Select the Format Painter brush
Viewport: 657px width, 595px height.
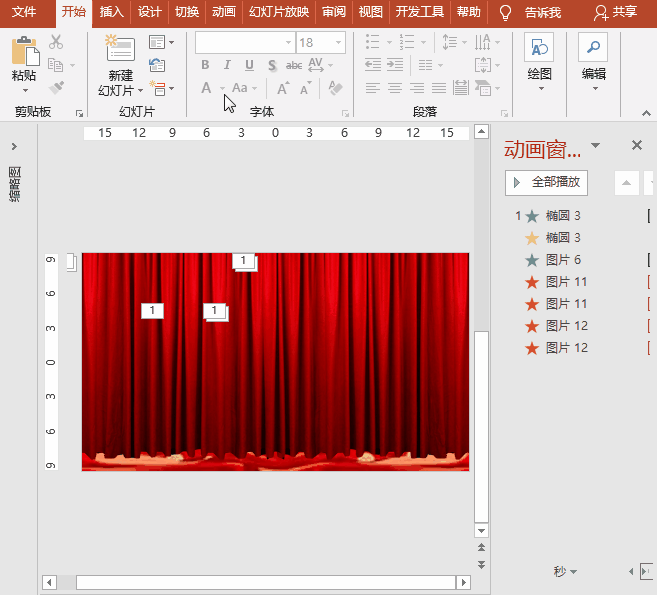[56, 88]
